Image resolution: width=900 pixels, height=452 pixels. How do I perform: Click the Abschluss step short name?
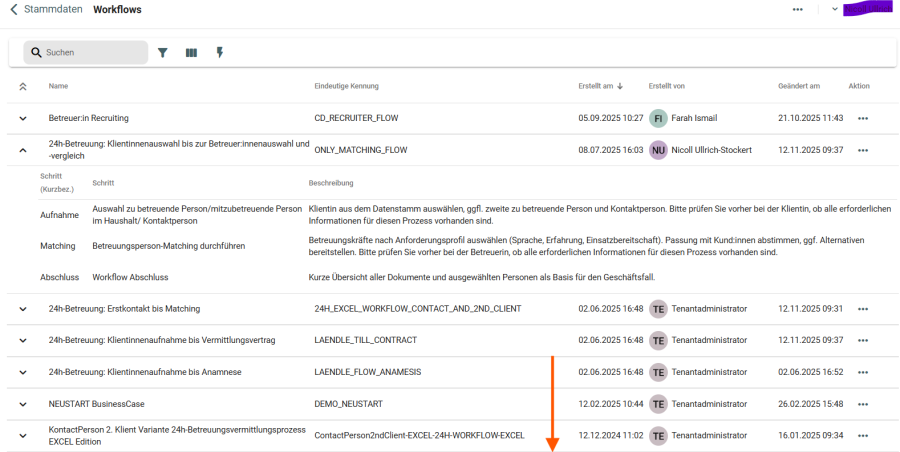[60, 277]
